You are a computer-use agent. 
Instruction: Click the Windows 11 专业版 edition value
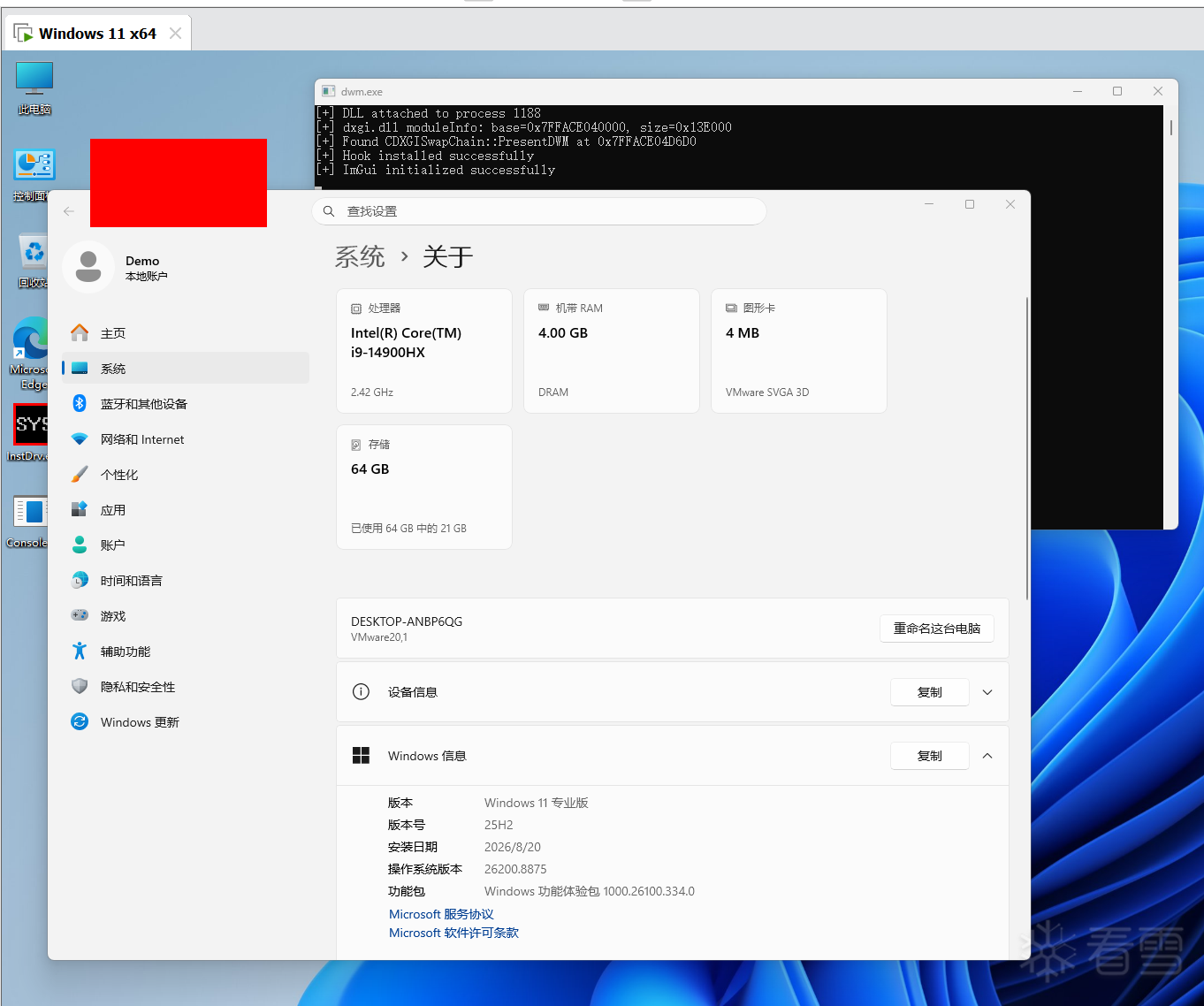tap(537, 803)
